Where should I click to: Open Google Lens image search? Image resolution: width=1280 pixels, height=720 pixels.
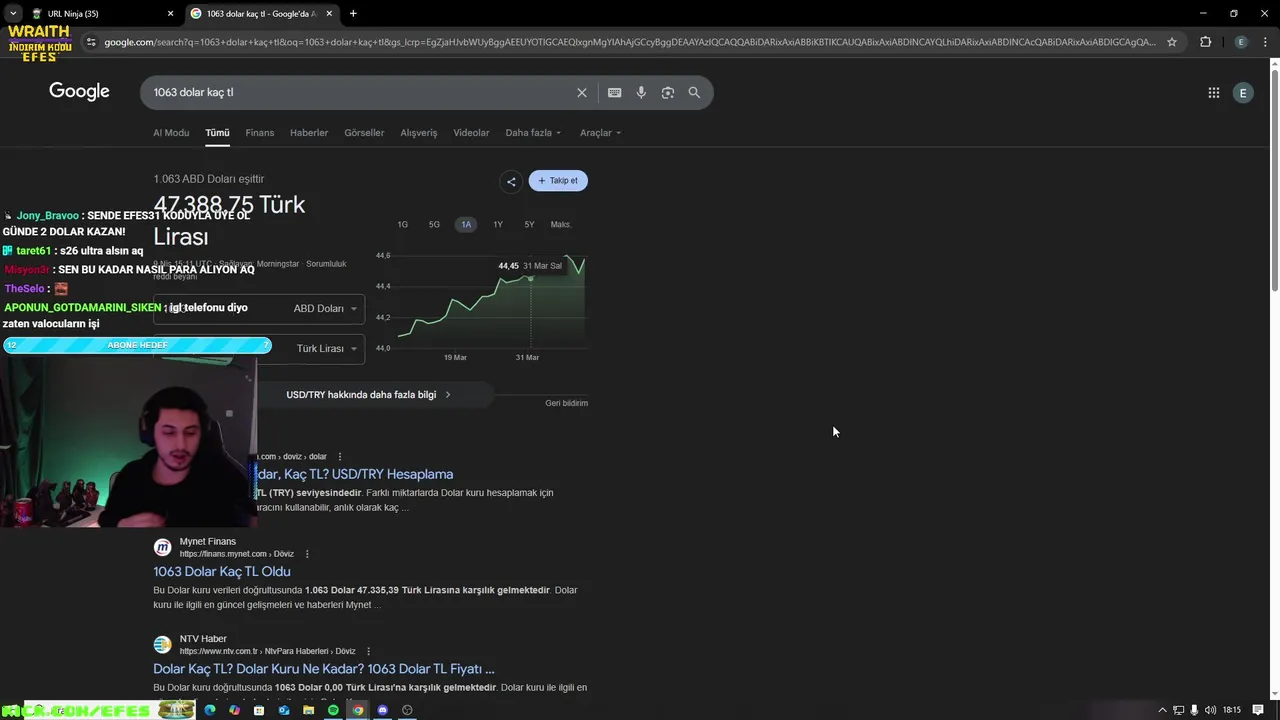pos(668,92)
